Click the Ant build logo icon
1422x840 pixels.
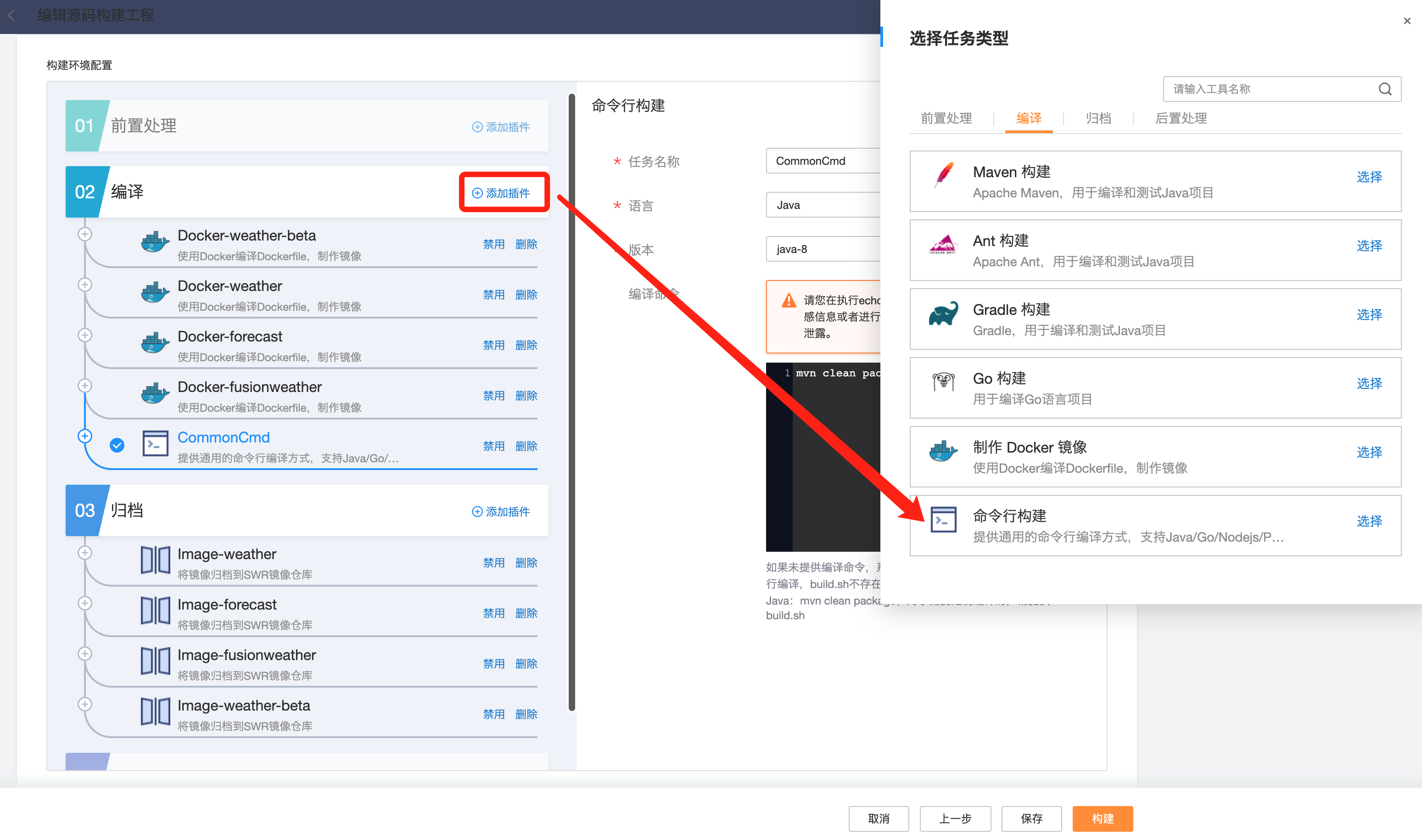click(x=943, y=245)
